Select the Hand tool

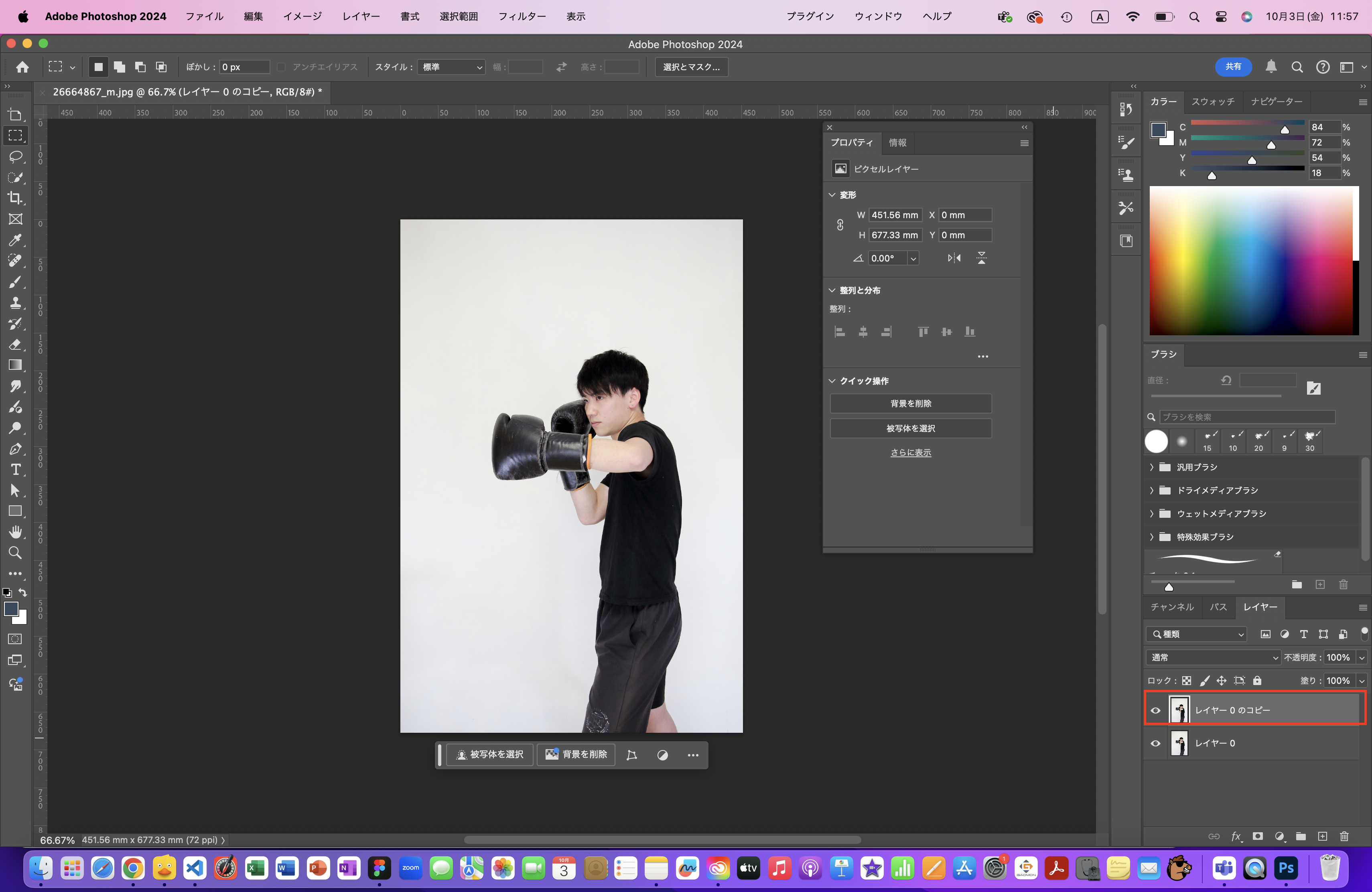(x=16, y=532)
